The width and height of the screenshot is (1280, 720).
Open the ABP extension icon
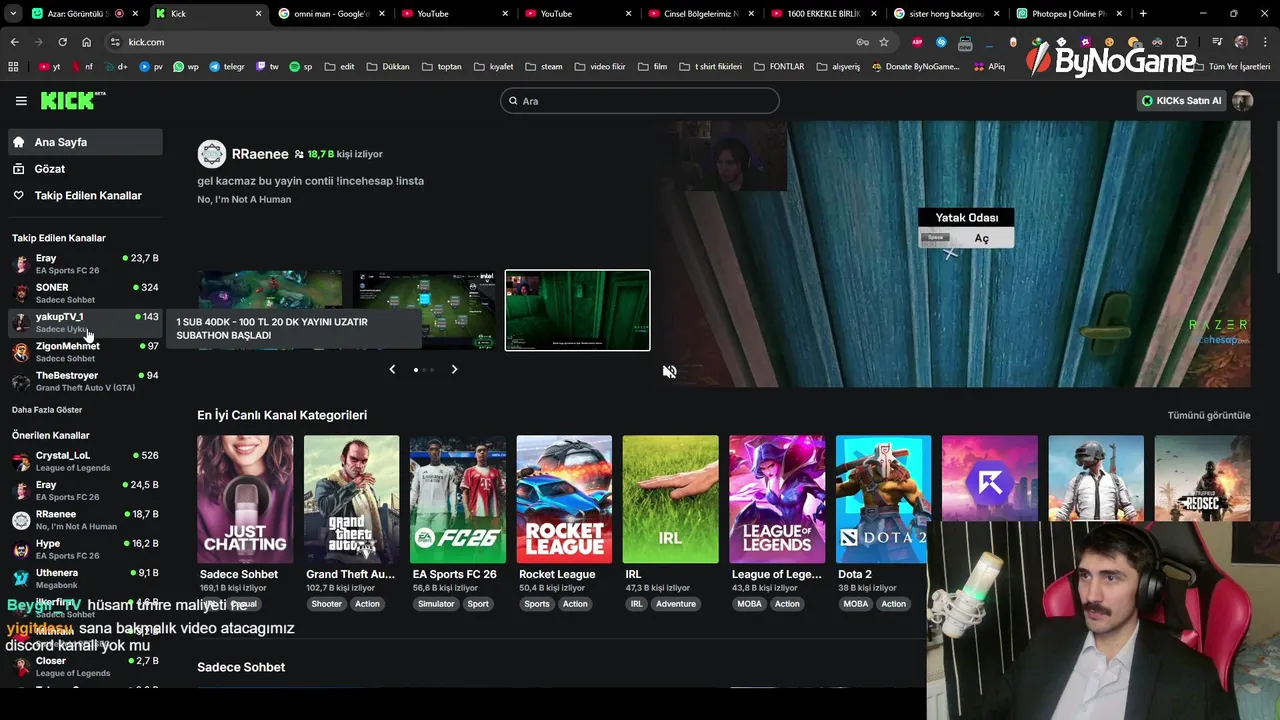tap(917, 42)
